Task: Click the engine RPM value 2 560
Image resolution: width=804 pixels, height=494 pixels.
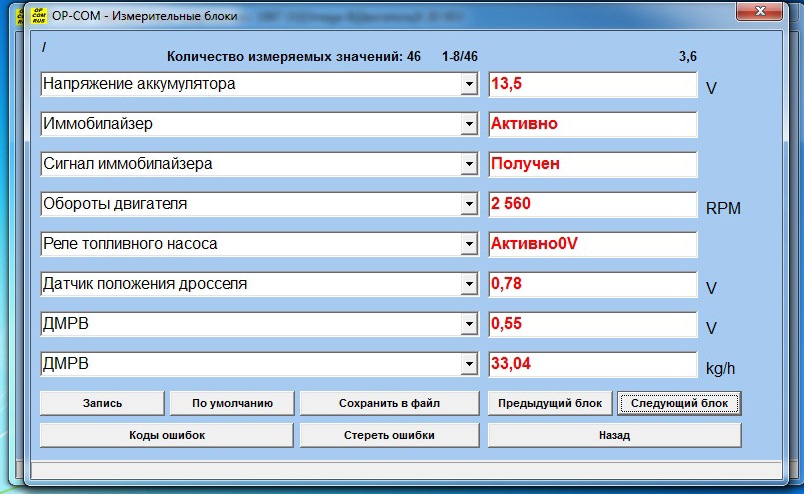Action: 593,204
